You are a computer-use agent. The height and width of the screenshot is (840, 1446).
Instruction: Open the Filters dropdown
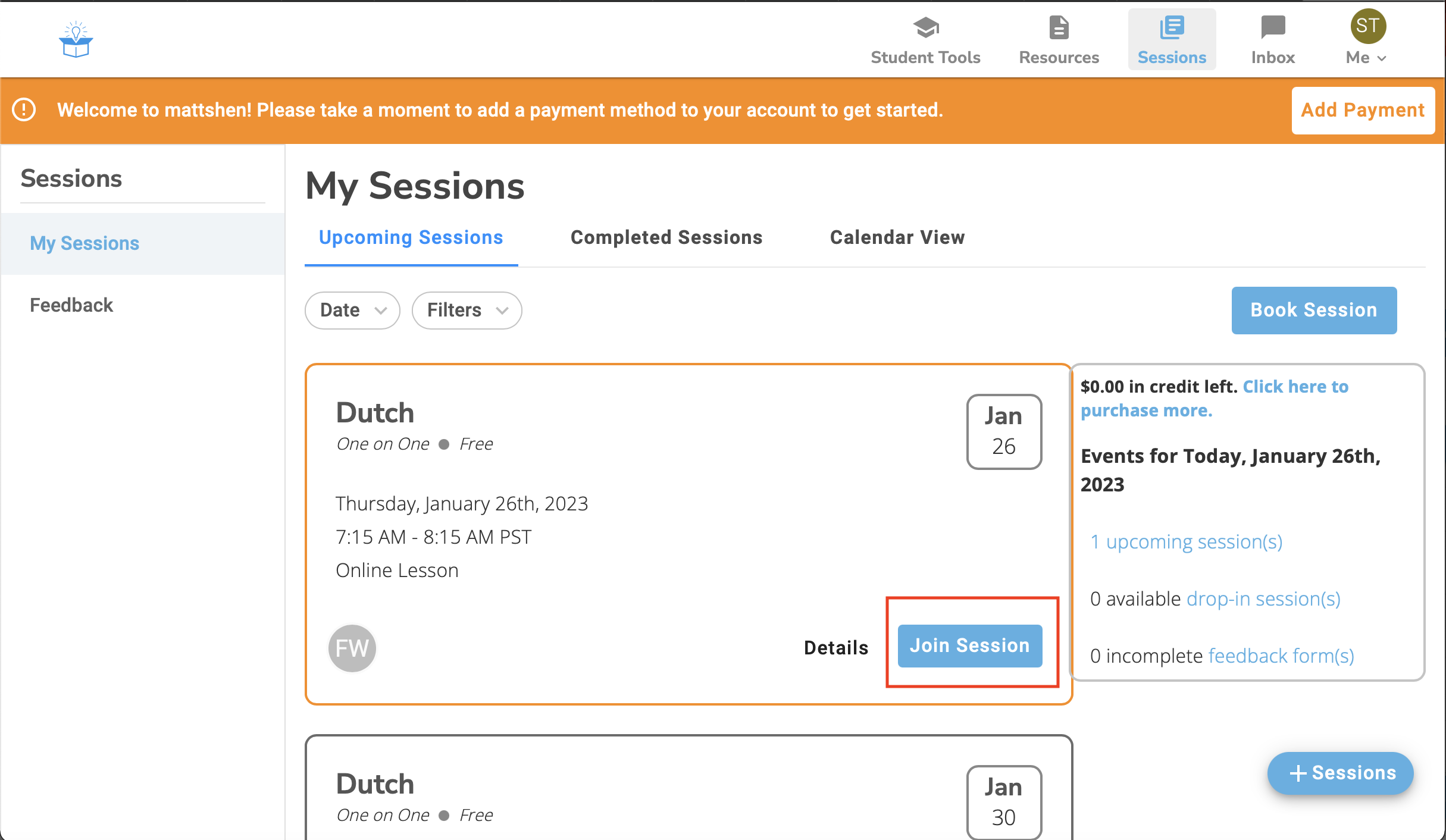click(467, 310)
